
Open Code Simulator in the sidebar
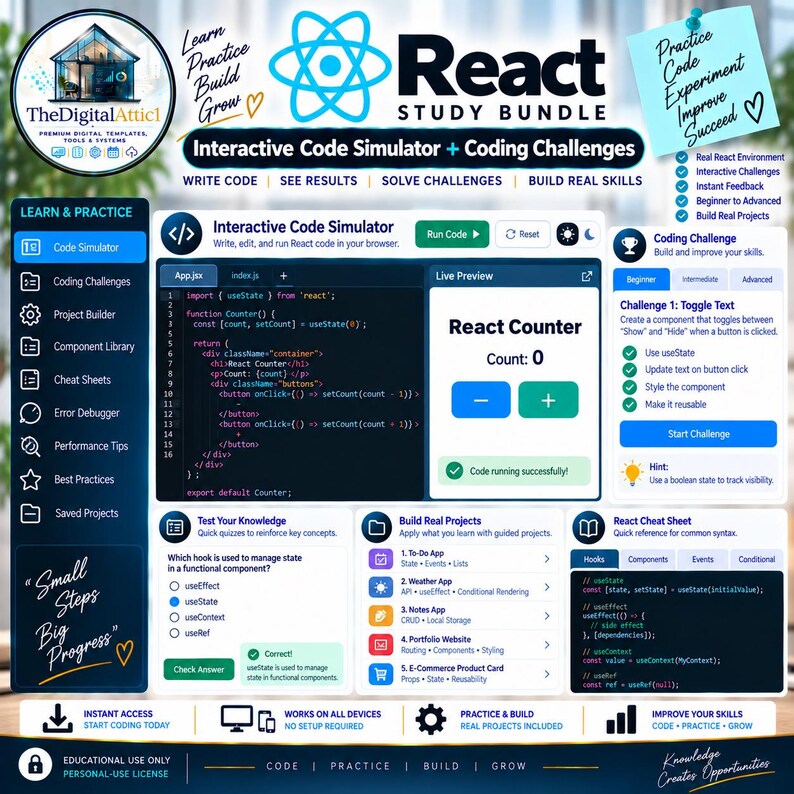point(80,247)
